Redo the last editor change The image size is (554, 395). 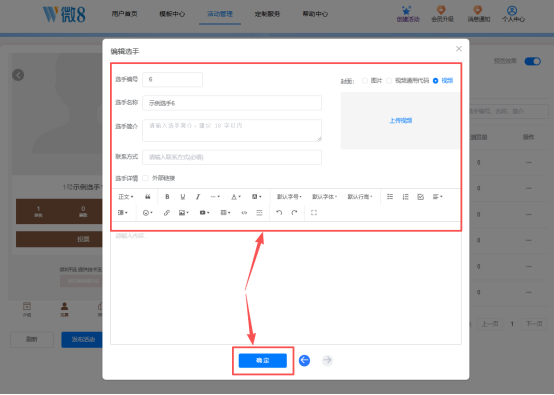click(294, 213)
